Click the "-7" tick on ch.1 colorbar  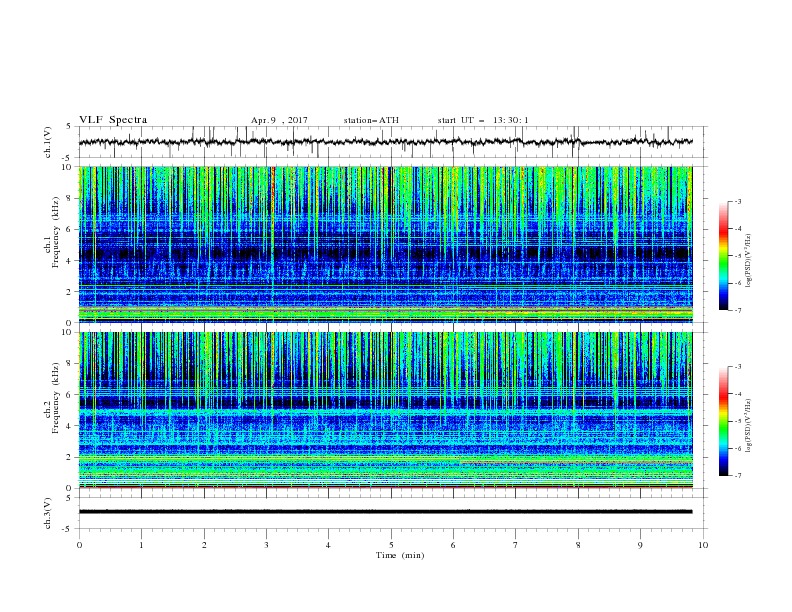click(738, 311)
